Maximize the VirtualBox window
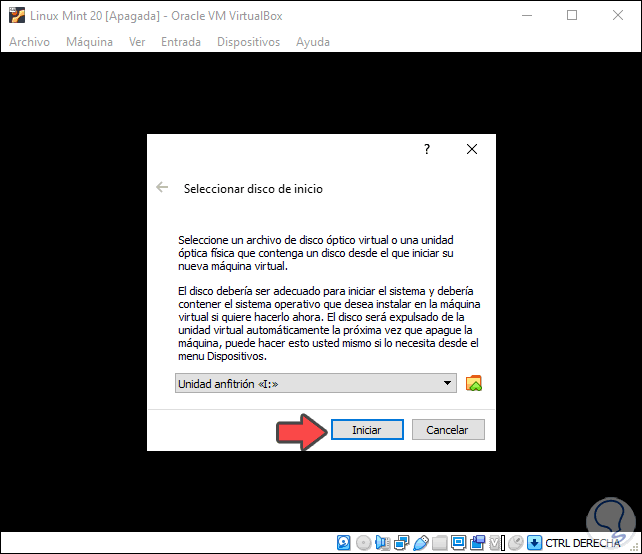 [572, 16]
